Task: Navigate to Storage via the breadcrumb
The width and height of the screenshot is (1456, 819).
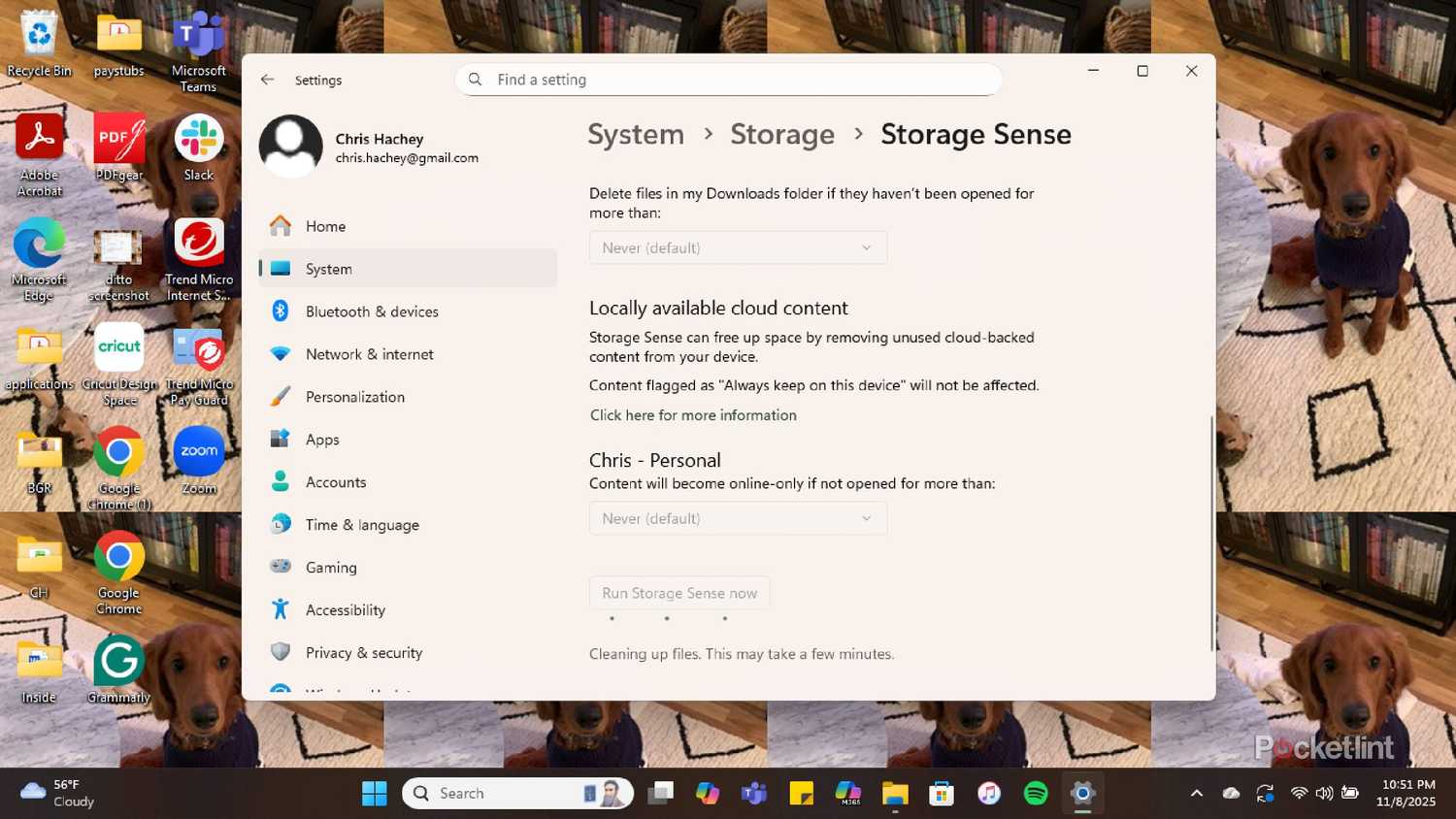Action: point(782,134)
